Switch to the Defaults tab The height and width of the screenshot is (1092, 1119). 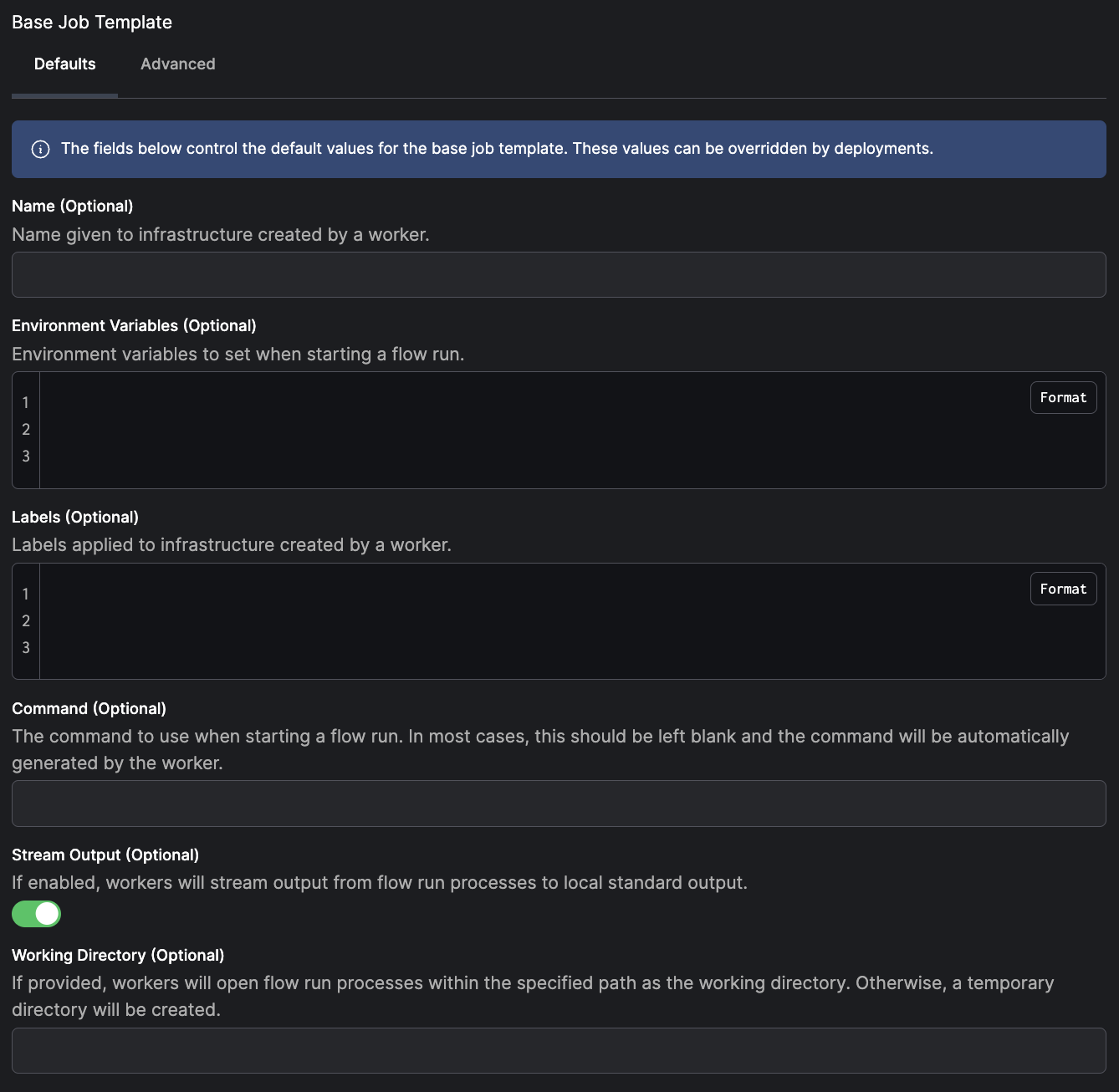pos(64,64)
